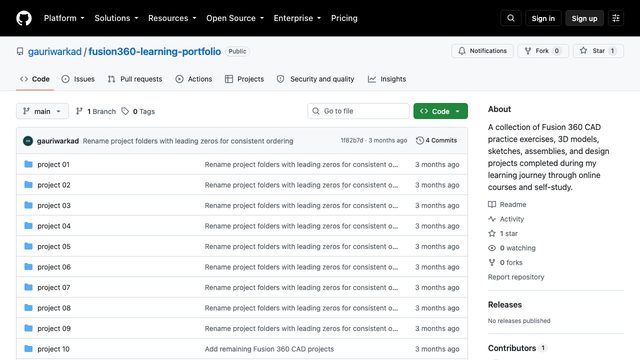Expand the Solutions menu
The height and width of the screenshot is (360, 640).
point(116,18)
